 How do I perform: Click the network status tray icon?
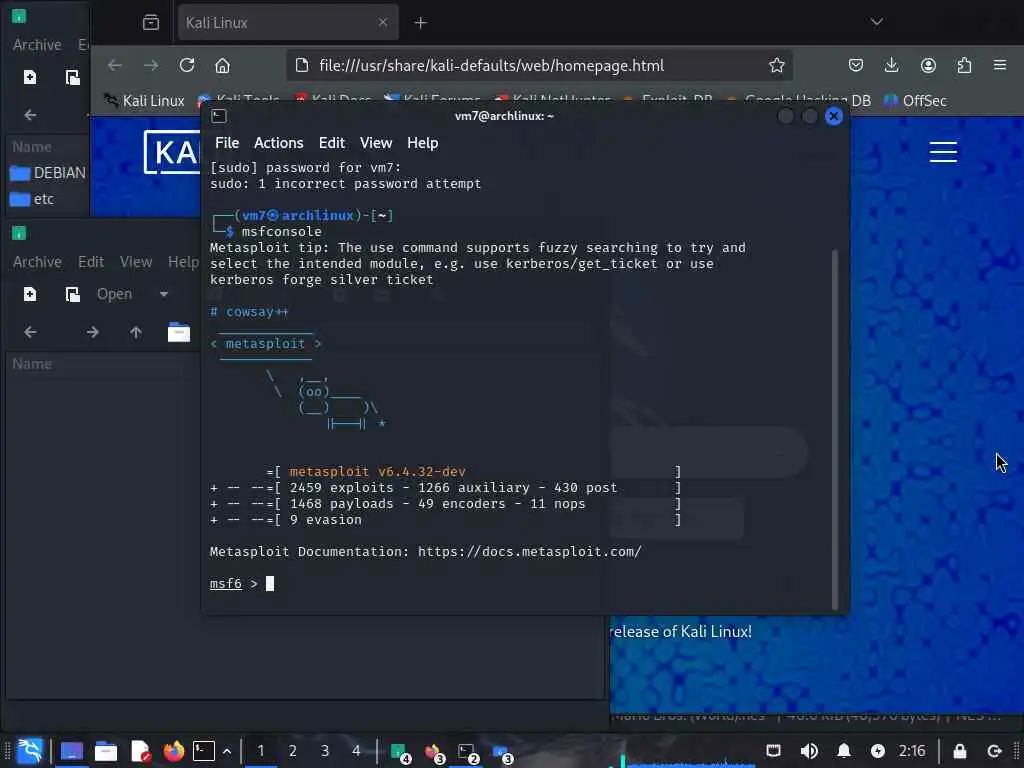[x=773, y=751]
